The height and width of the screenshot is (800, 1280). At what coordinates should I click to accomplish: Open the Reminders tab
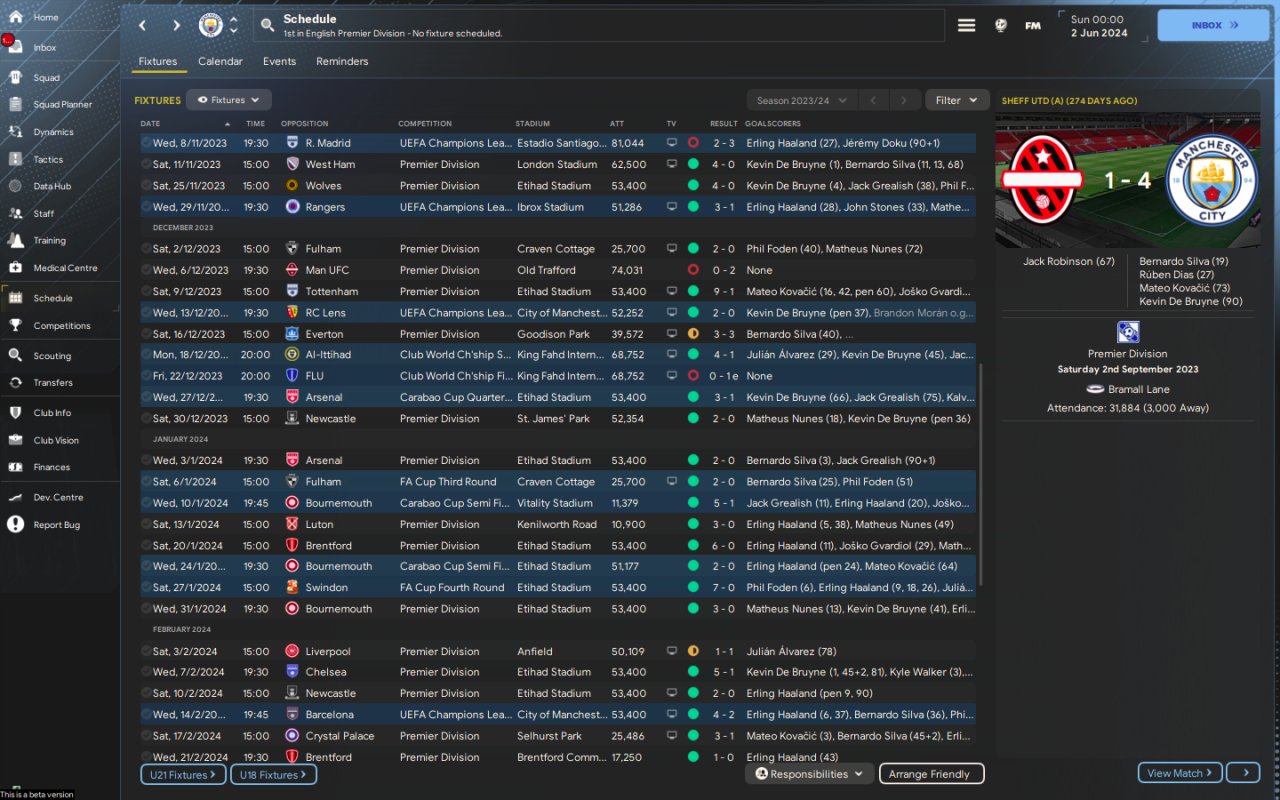[x=342, y=61]
